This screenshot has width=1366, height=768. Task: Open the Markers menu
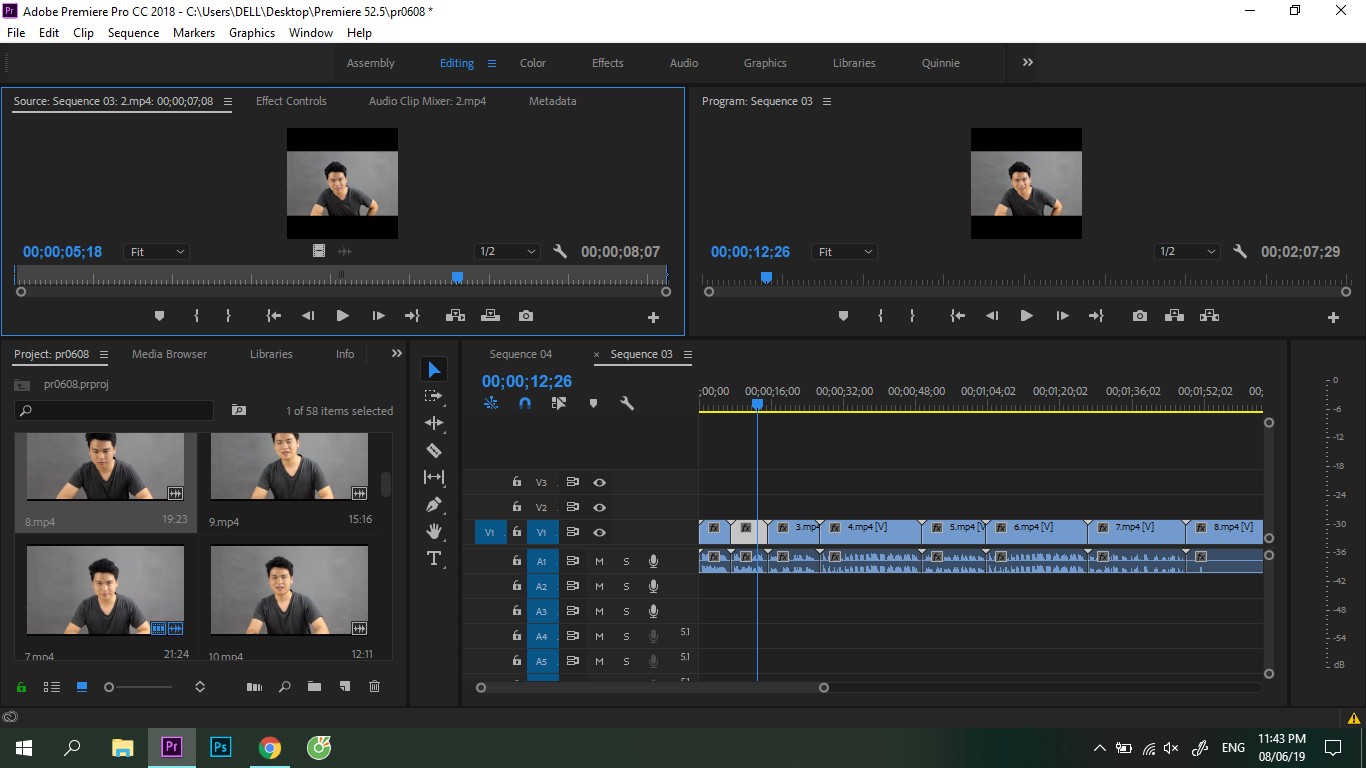[194, 33]
